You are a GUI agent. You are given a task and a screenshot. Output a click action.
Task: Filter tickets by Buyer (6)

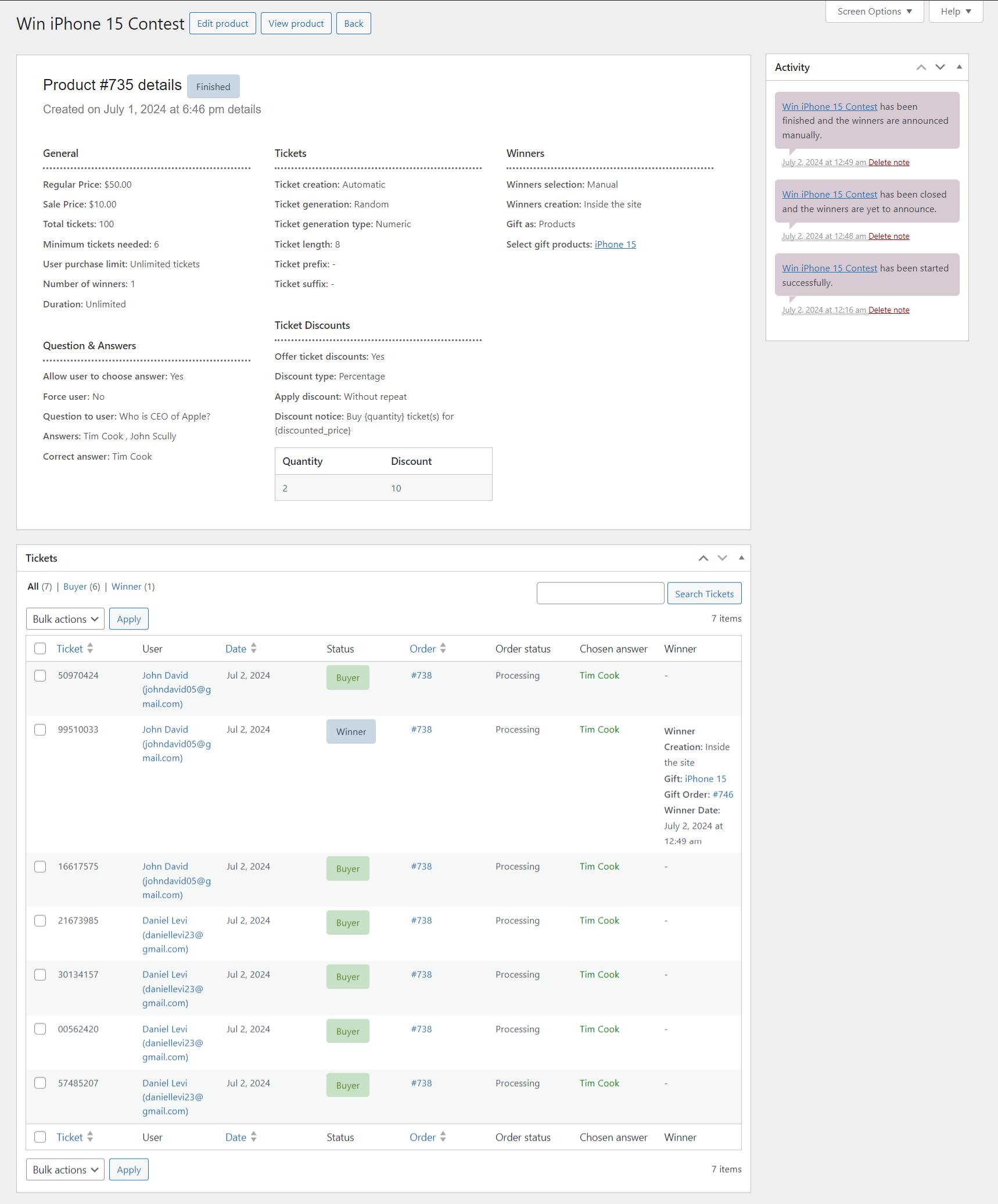tap(82, 586)
